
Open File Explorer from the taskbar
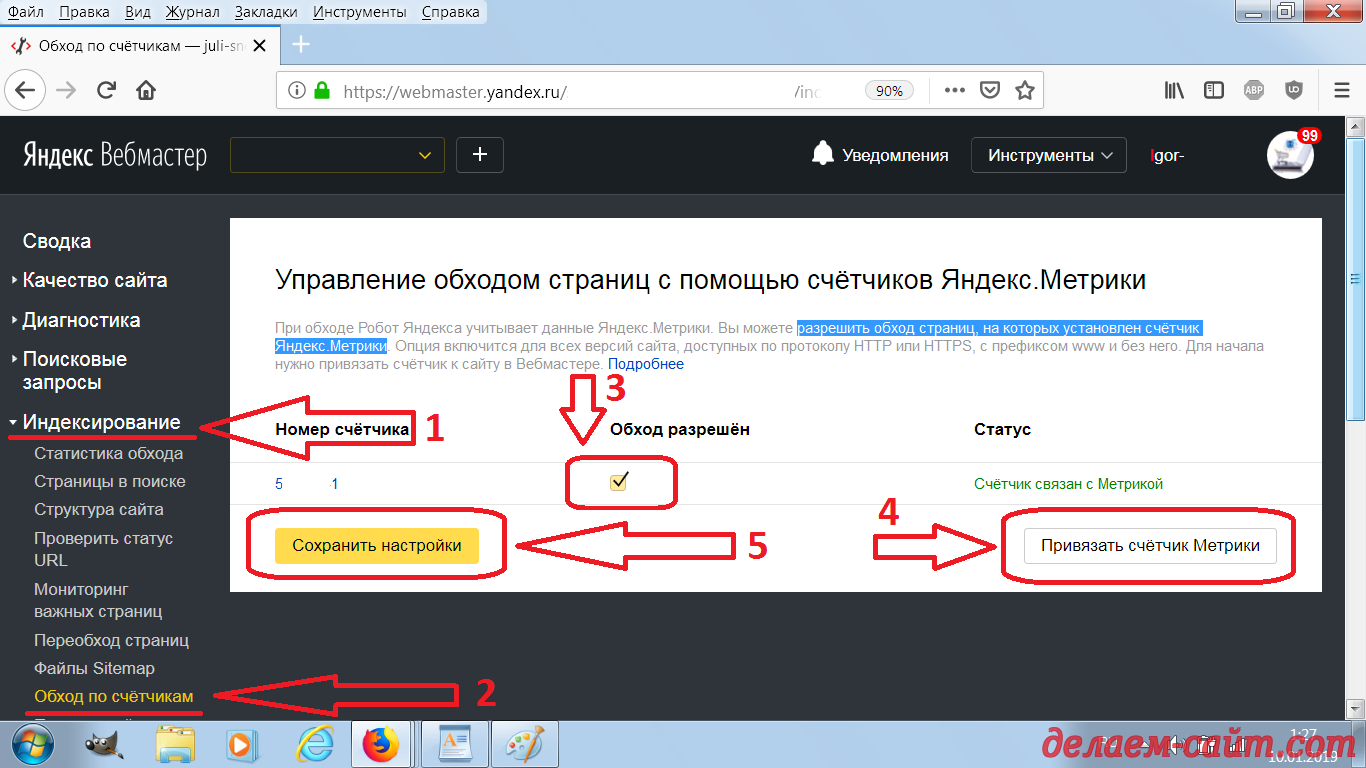[x=177, y=744]
